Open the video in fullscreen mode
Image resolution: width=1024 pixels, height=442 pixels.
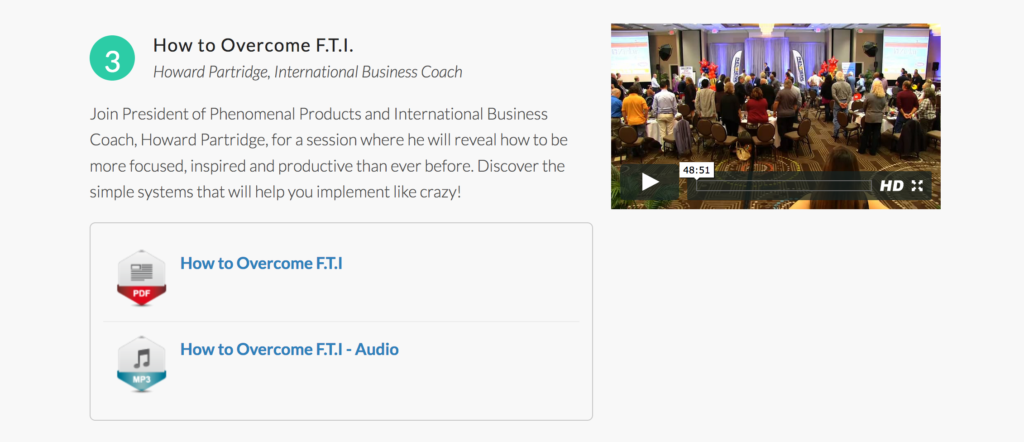(917, 186)
